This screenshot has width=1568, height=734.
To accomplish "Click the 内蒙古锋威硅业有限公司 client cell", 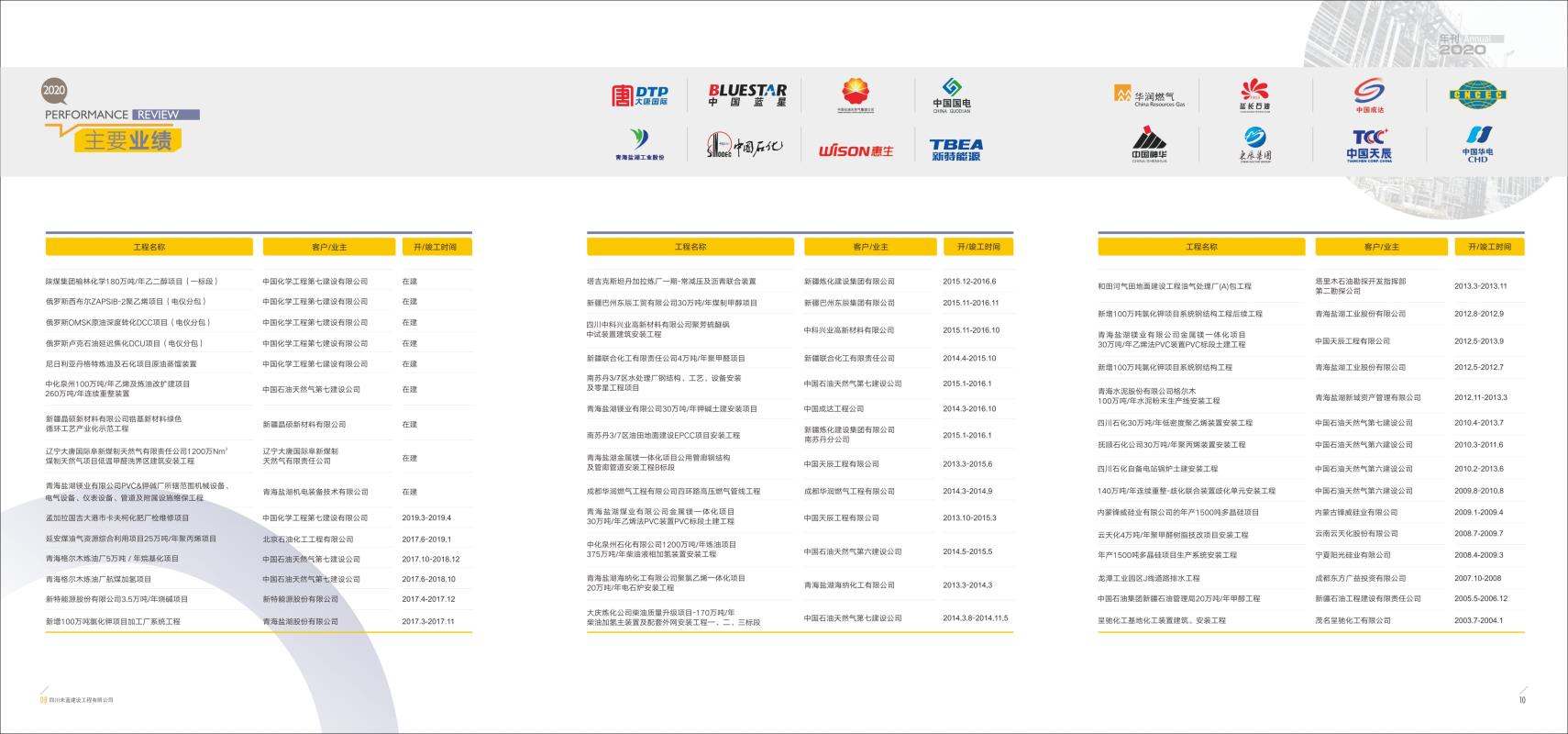I will coord(1357,513).
